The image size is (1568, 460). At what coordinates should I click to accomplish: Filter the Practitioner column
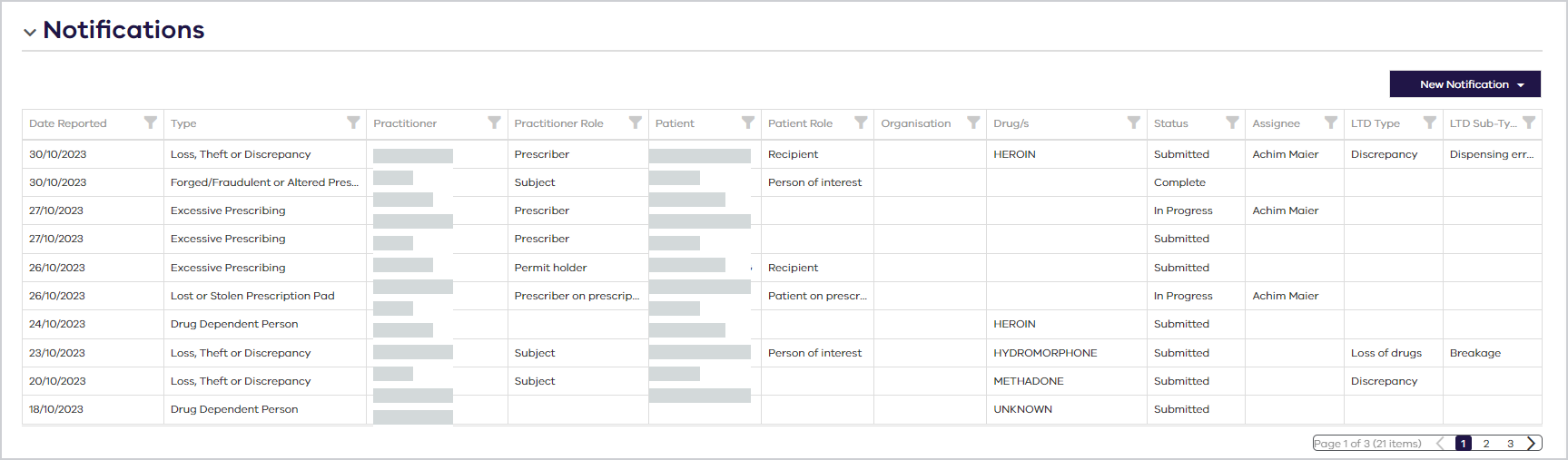(x=494, y=122)
